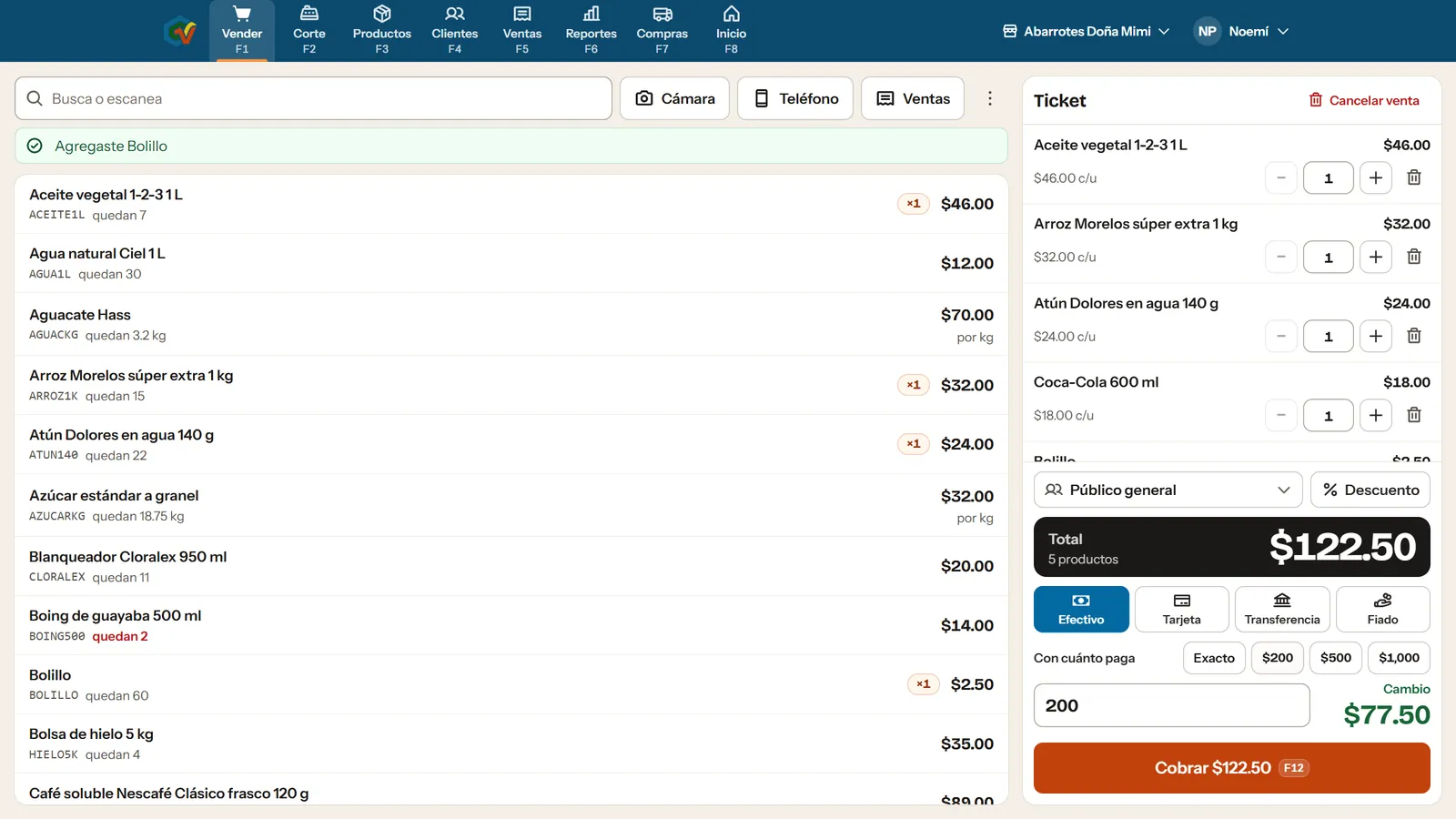Increase Atún Dolores quantity with plus

pyautogui.click(x=1376, y=336)
